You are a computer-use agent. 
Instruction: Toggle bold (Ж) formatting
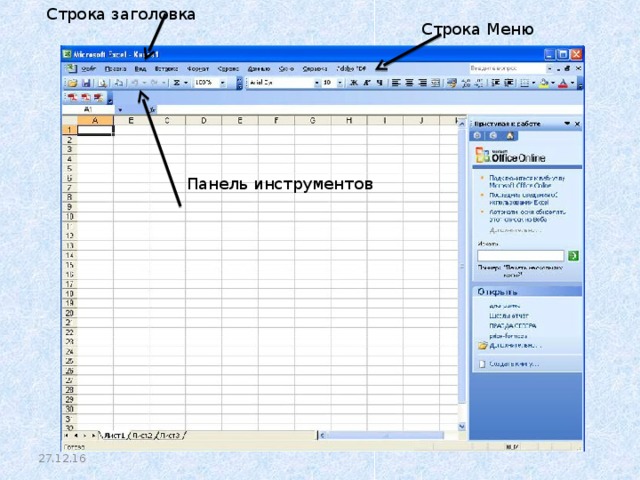pyautogui.click(x=354, y=83)
